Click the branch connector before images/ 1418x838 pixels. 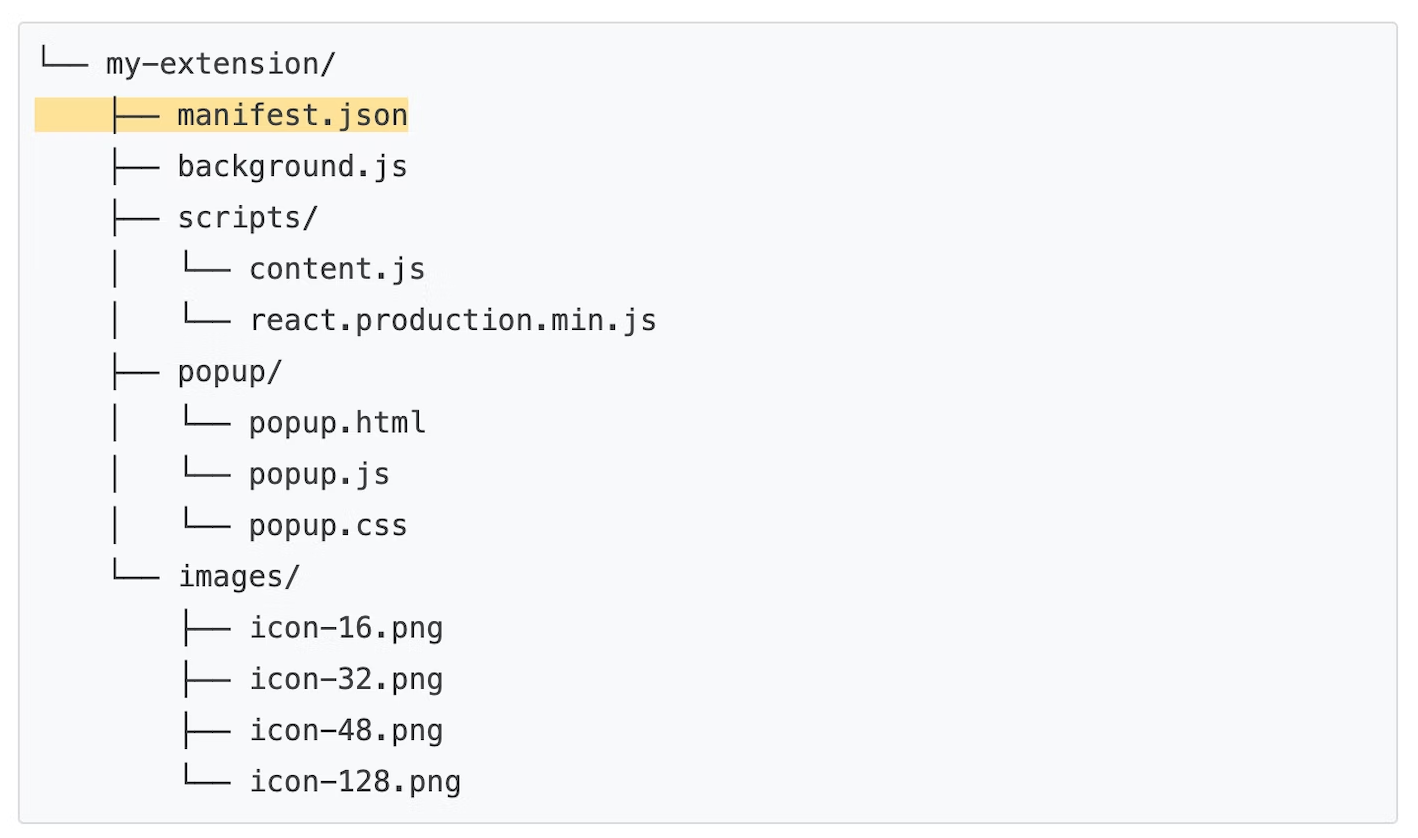pos(136,577)
